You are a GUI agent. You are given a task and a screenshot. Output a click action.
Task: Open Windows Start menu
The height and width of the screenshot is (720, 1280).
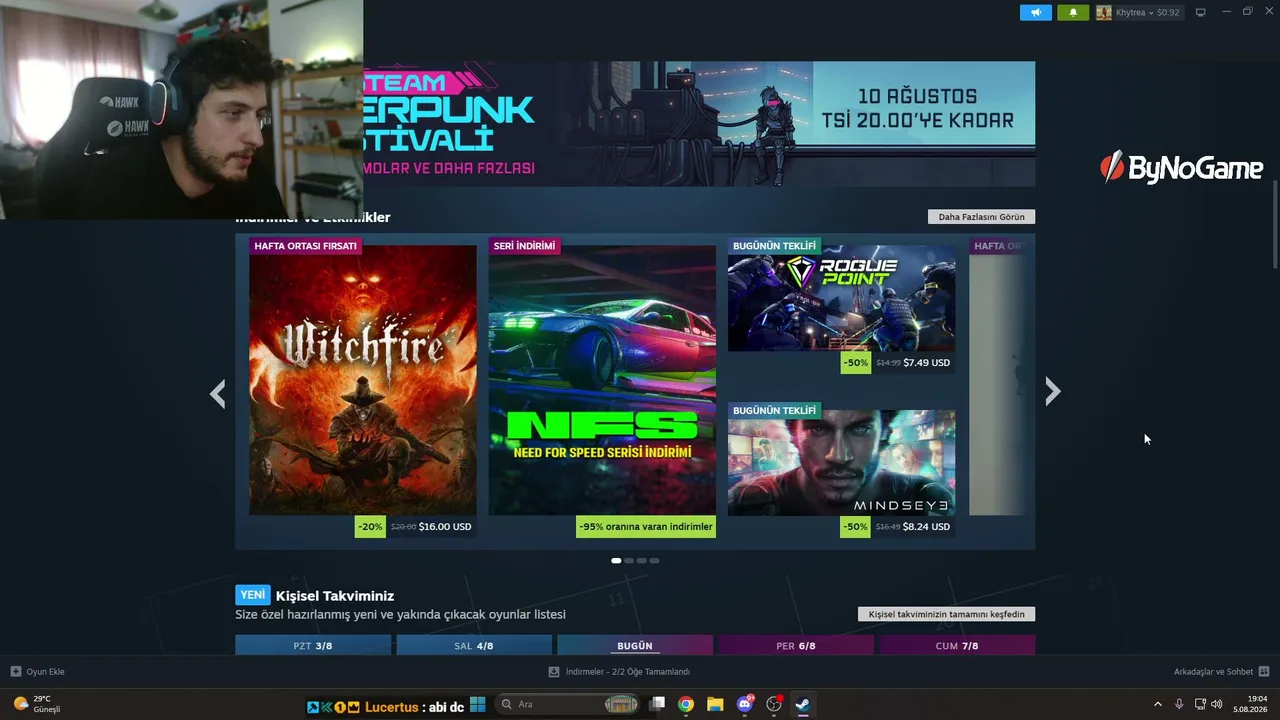coord(477,704)
